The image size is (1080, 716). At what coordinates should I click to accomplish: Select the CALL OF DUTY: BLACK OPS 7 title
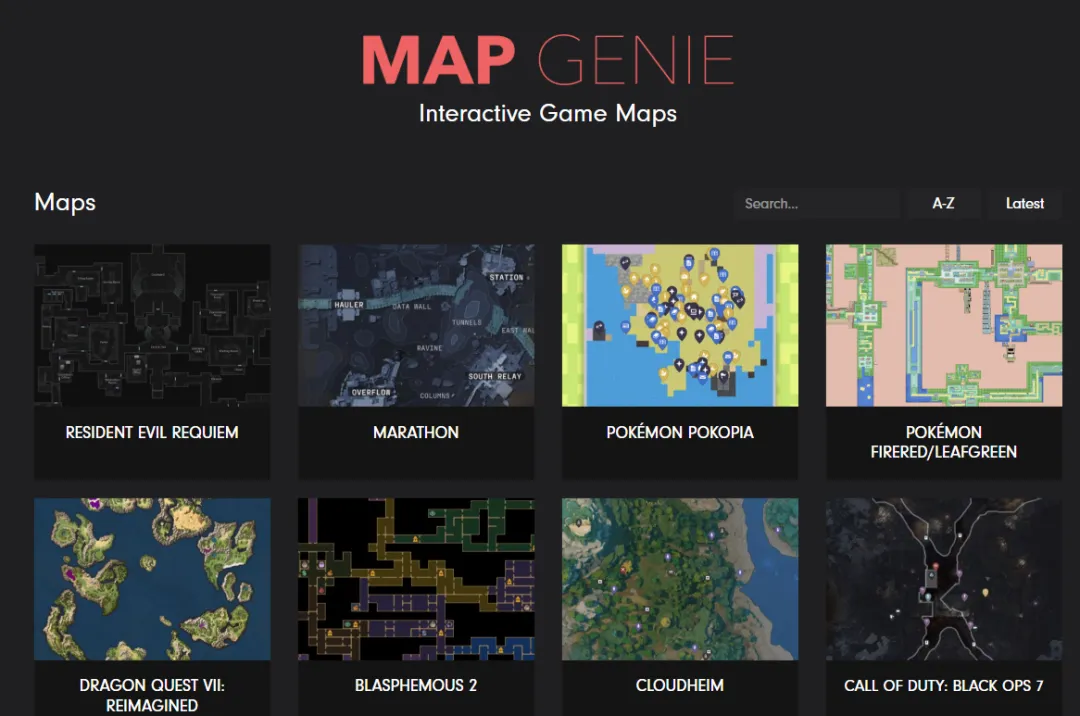[944, 686]
